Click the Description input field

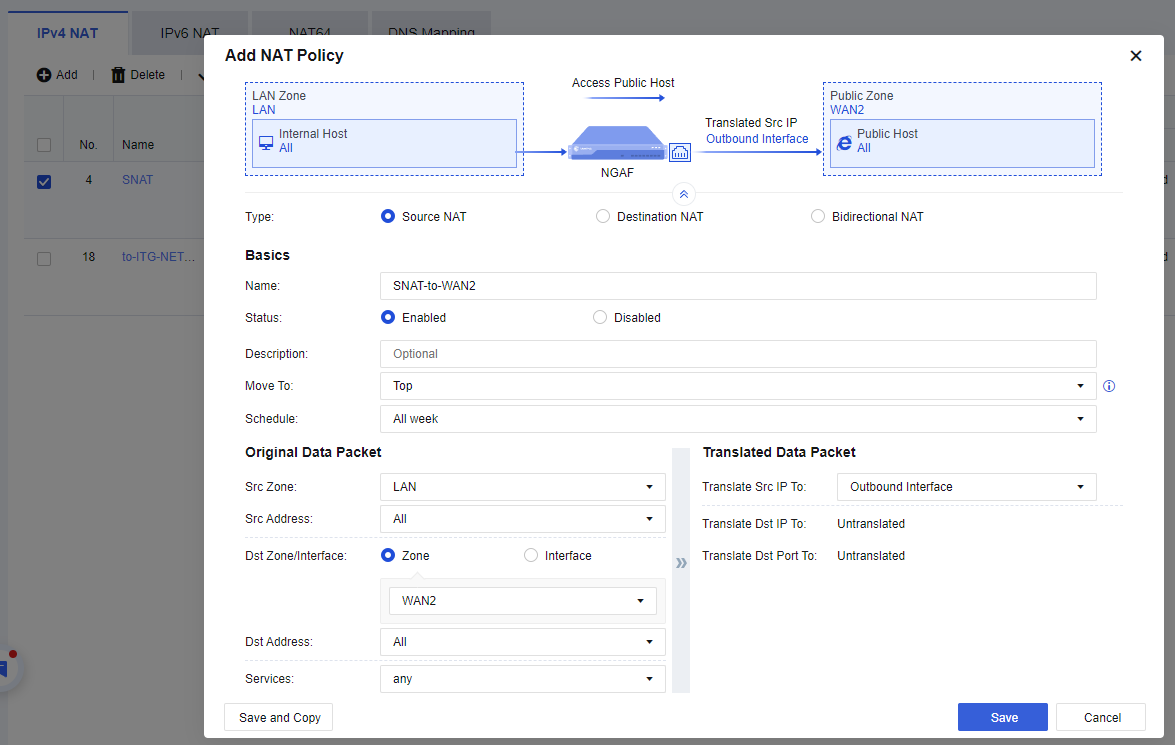pyautogui.click(x=738, y=354)
